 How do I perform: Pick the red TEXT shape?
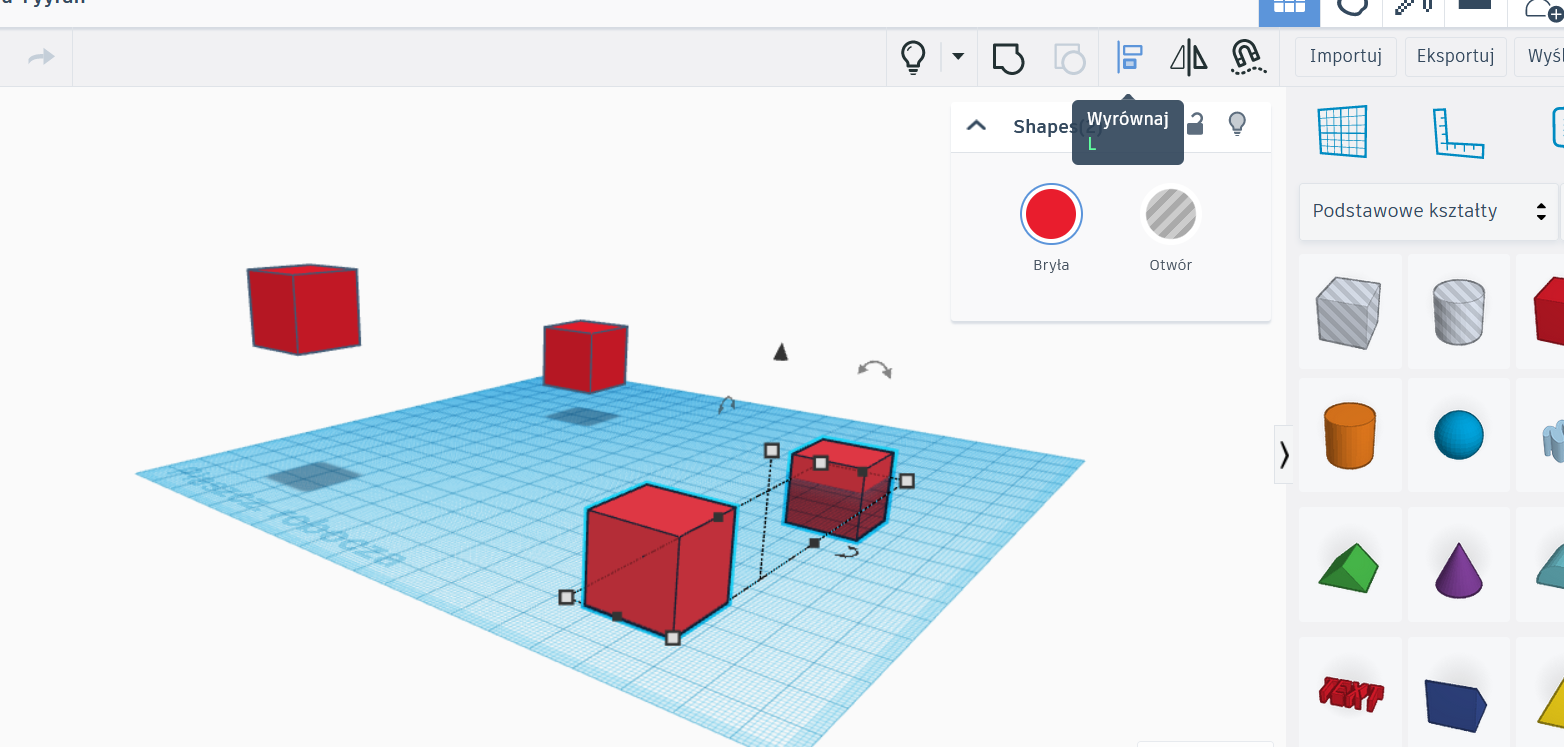pyautogui.click(x=1350, y=694)
